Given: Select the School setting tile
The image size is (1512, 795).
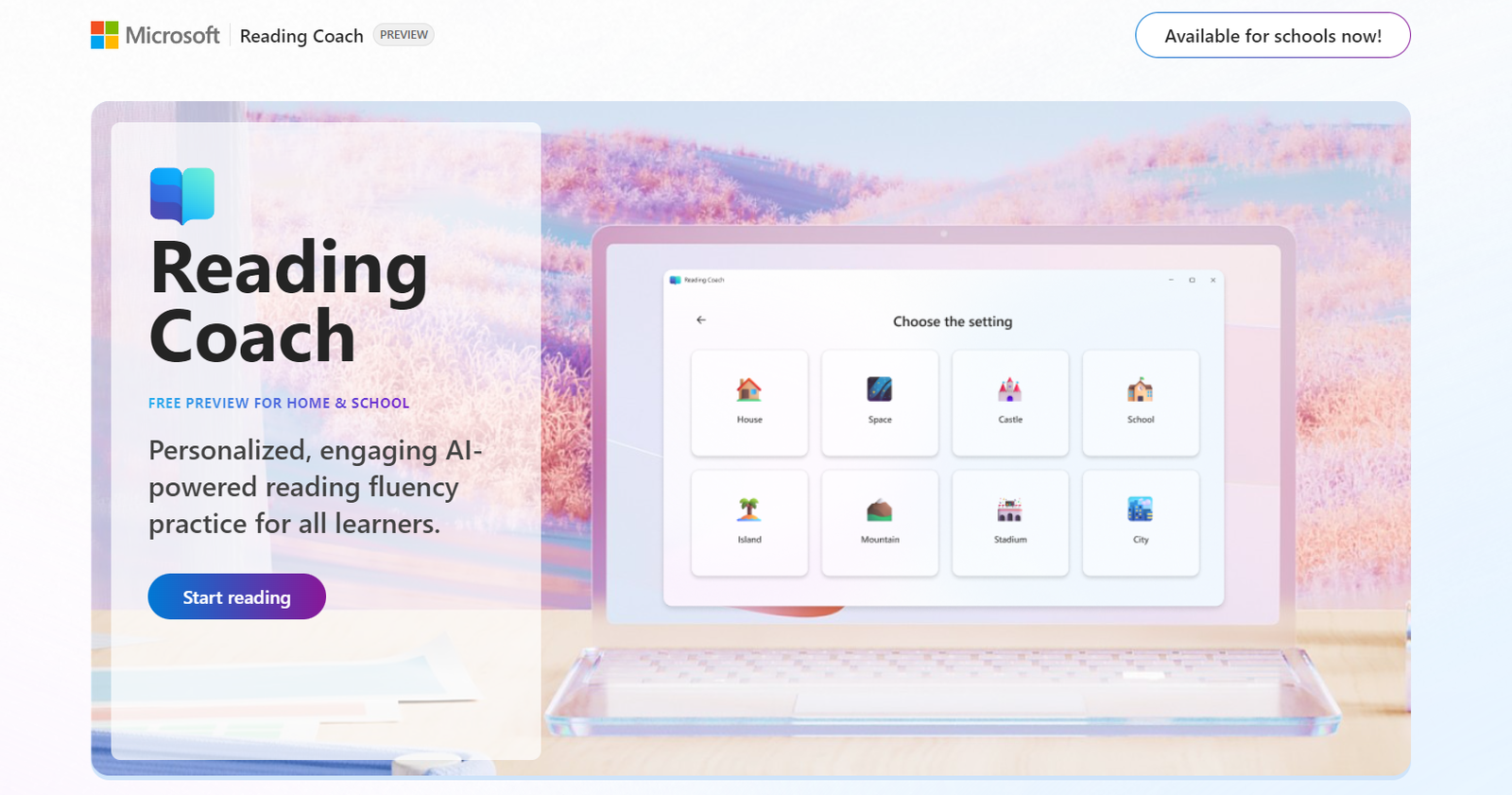Looking at the screenshot, I should [x=1141, y=403].
